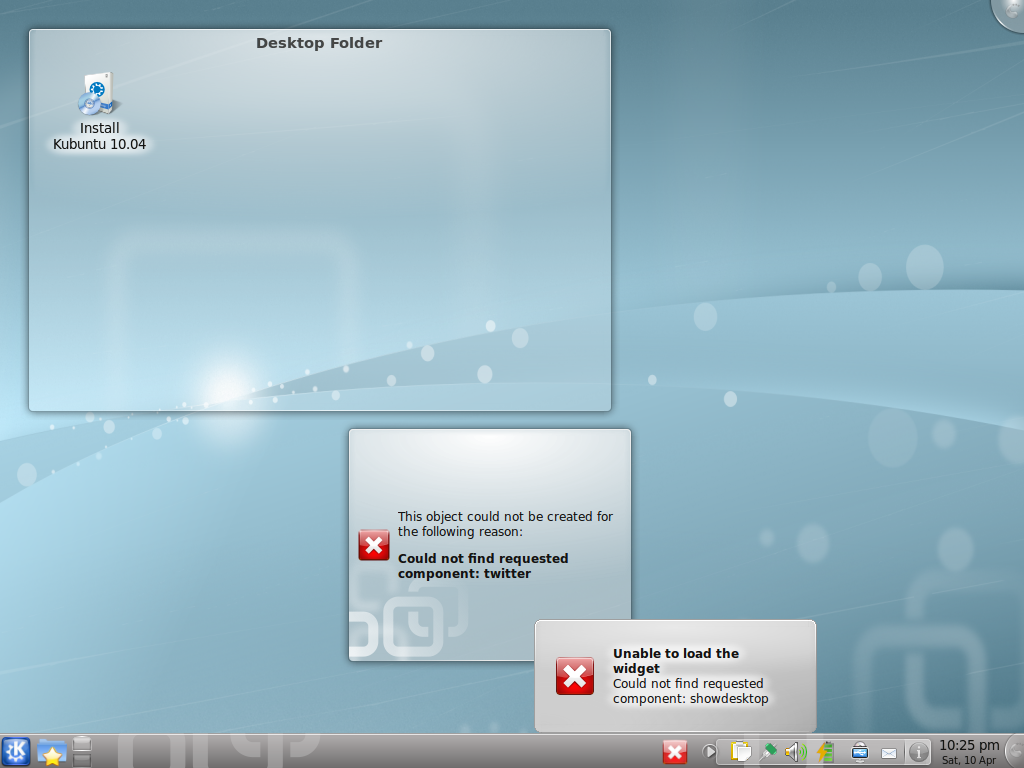1024x768 pixels.
Task: Select the Install Kubuntu 10.04 icon
Action: point(99,93)
